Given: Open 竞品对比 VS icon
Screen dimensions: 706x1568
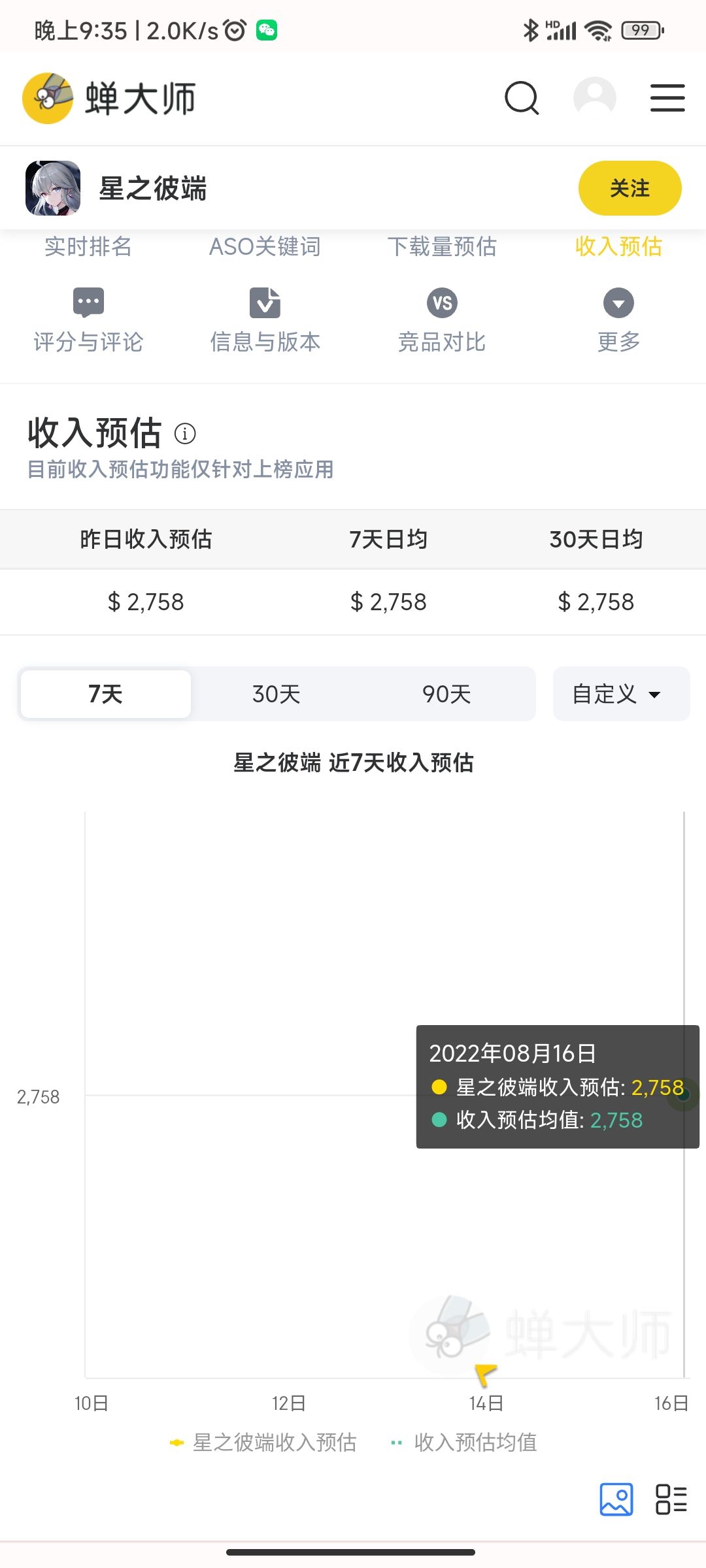Looking at the screenshot, I should (442, 302).
